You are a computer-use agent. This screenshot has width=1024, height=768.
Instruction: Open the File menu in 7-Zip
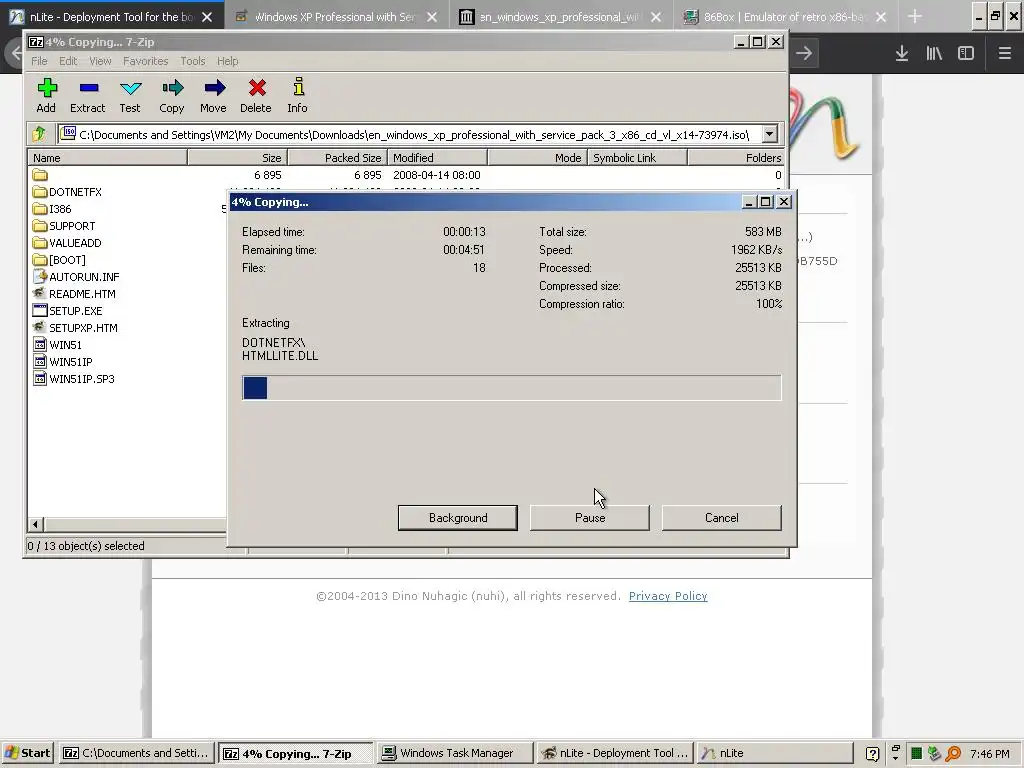tap(39, 61)
